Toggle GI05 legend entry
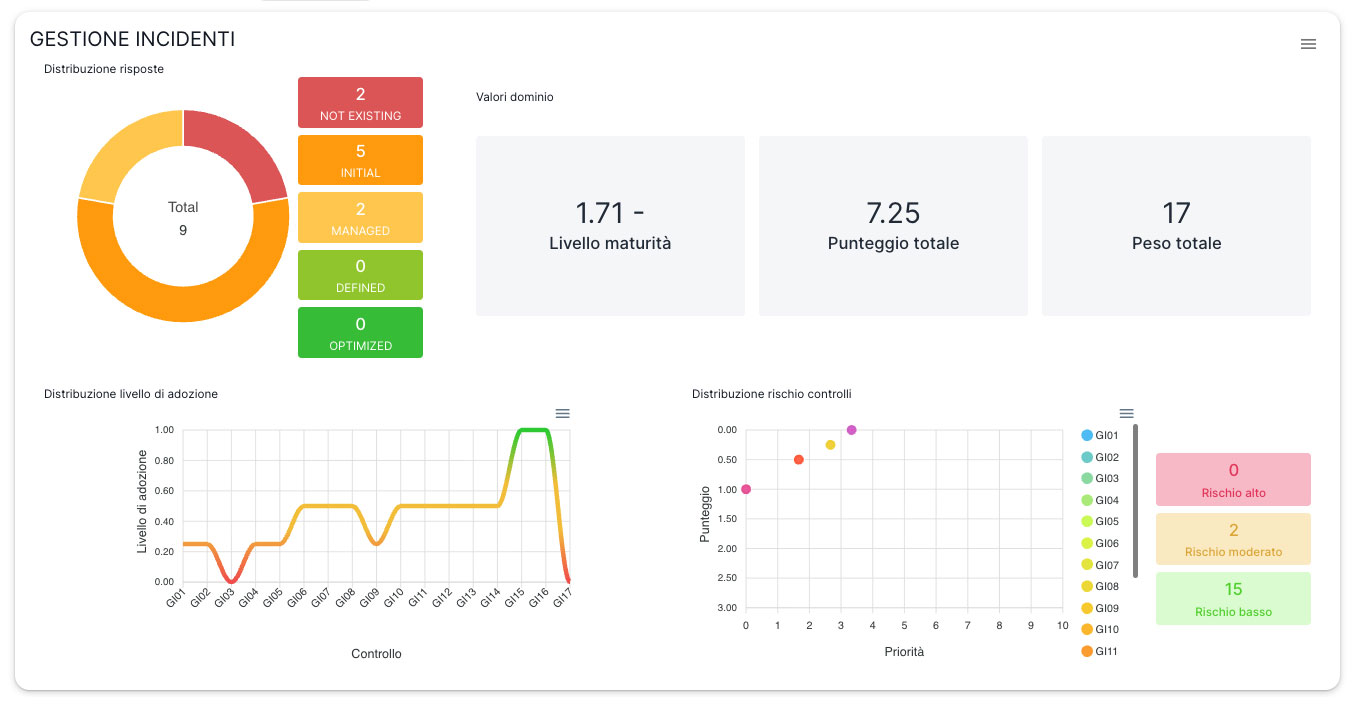Image resolution: width=1355 pixels, height=708 pixels. click(1100, 522)
